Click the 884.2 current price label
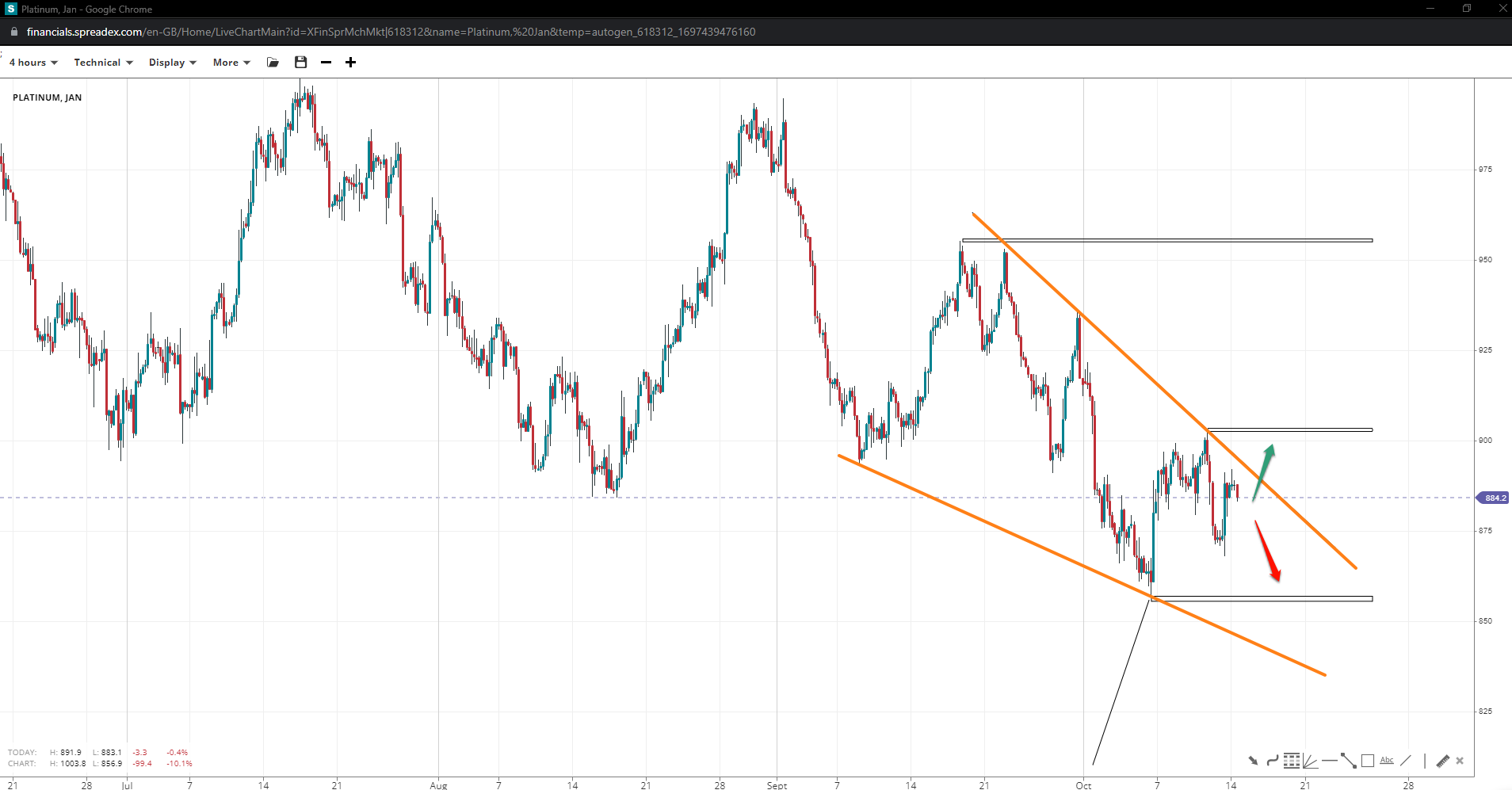 coord(1494,498)
